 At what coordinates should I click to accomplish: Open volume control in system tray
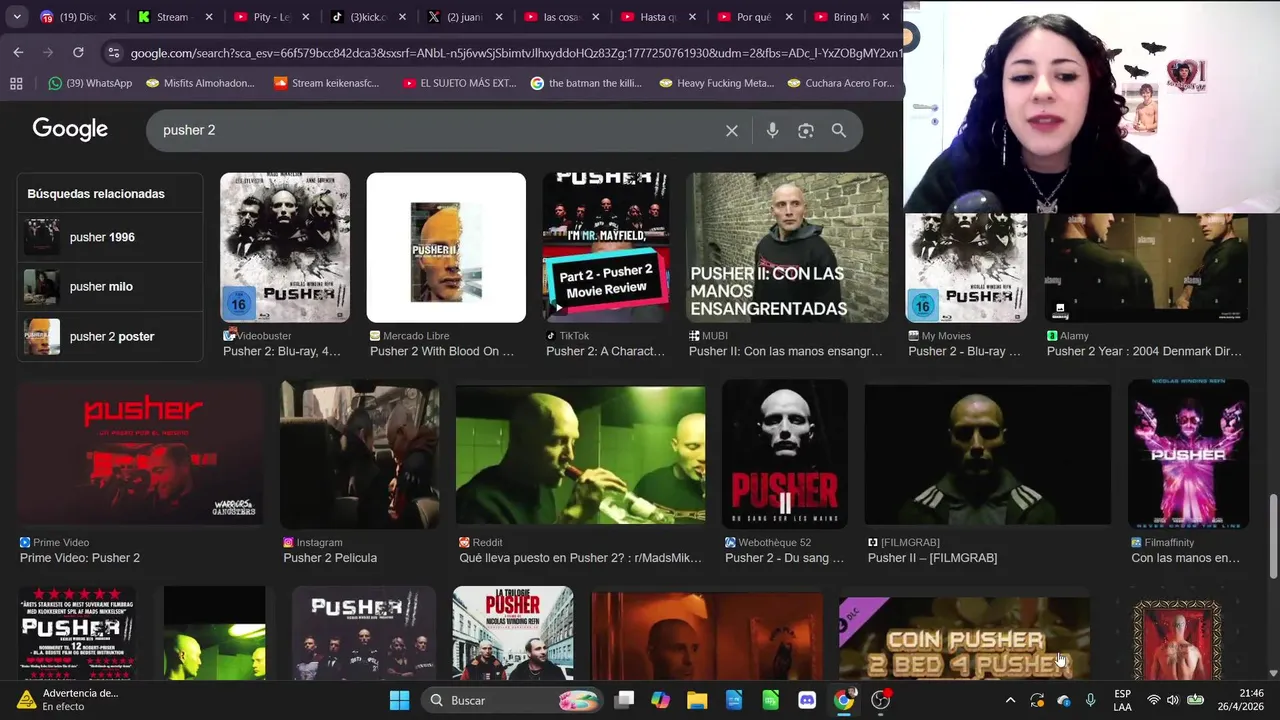click(1173, 700)
